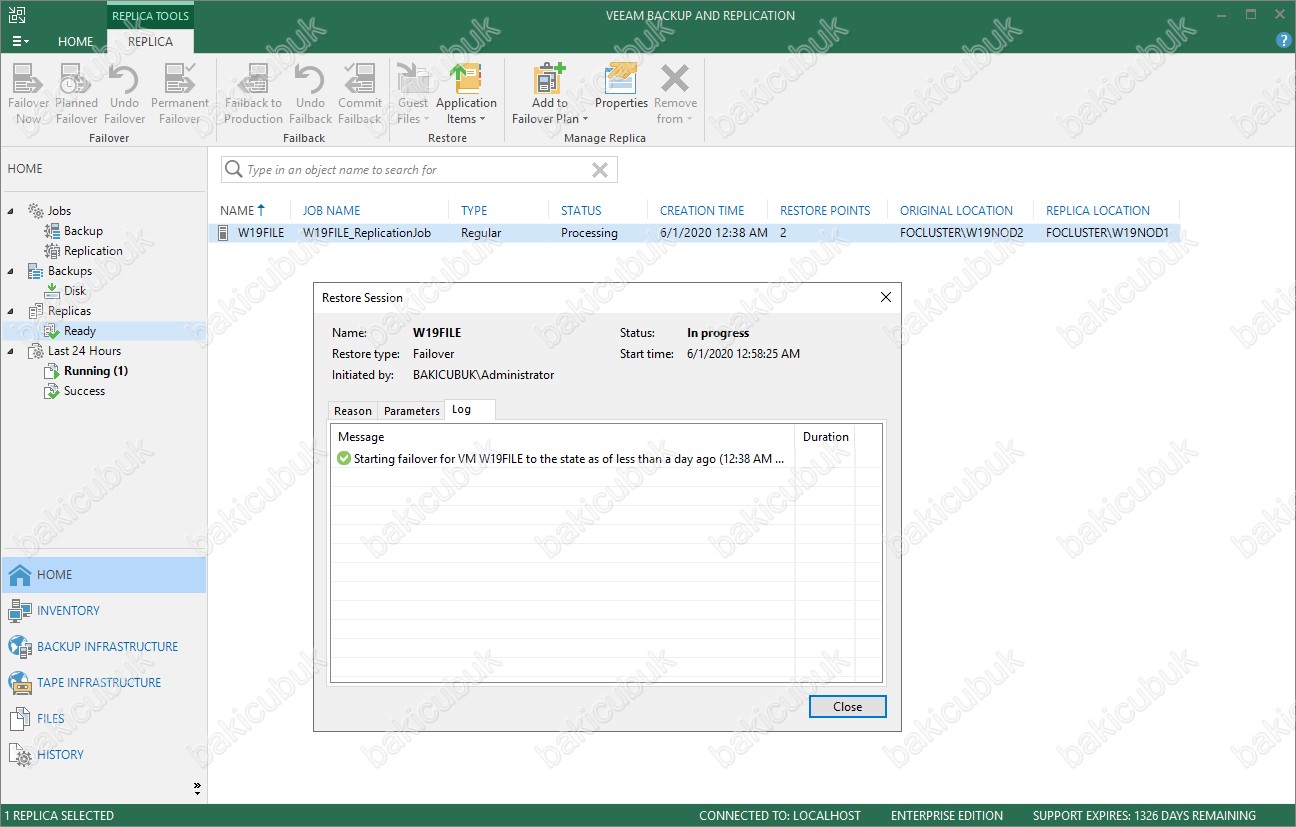
Task: Click the Commit Failback icon
Action: pyautogui.click(x=359, y=80)
